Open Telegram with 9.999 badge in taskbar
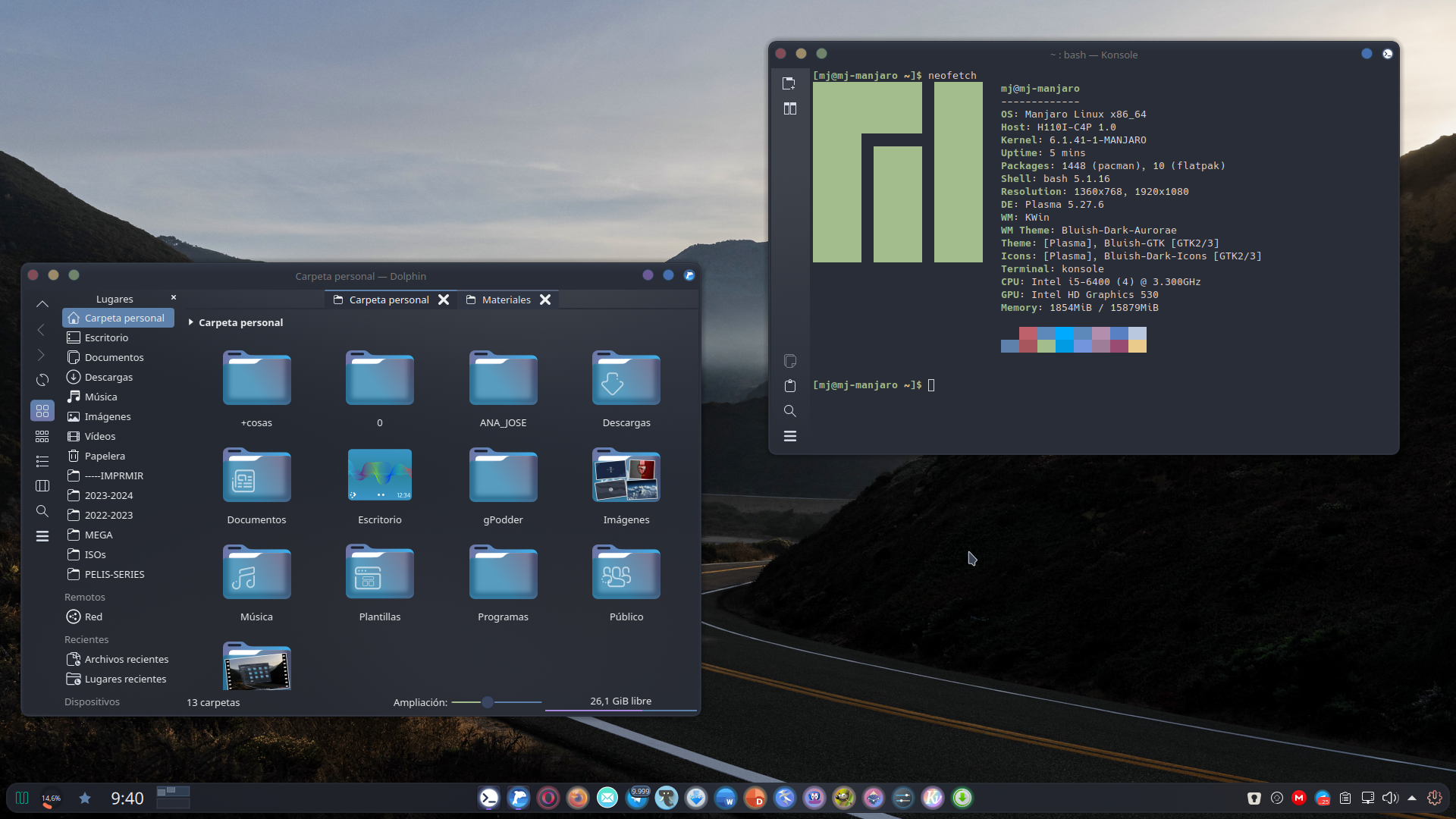Viewport: 1456px width, 819px height. click(637, 798)
